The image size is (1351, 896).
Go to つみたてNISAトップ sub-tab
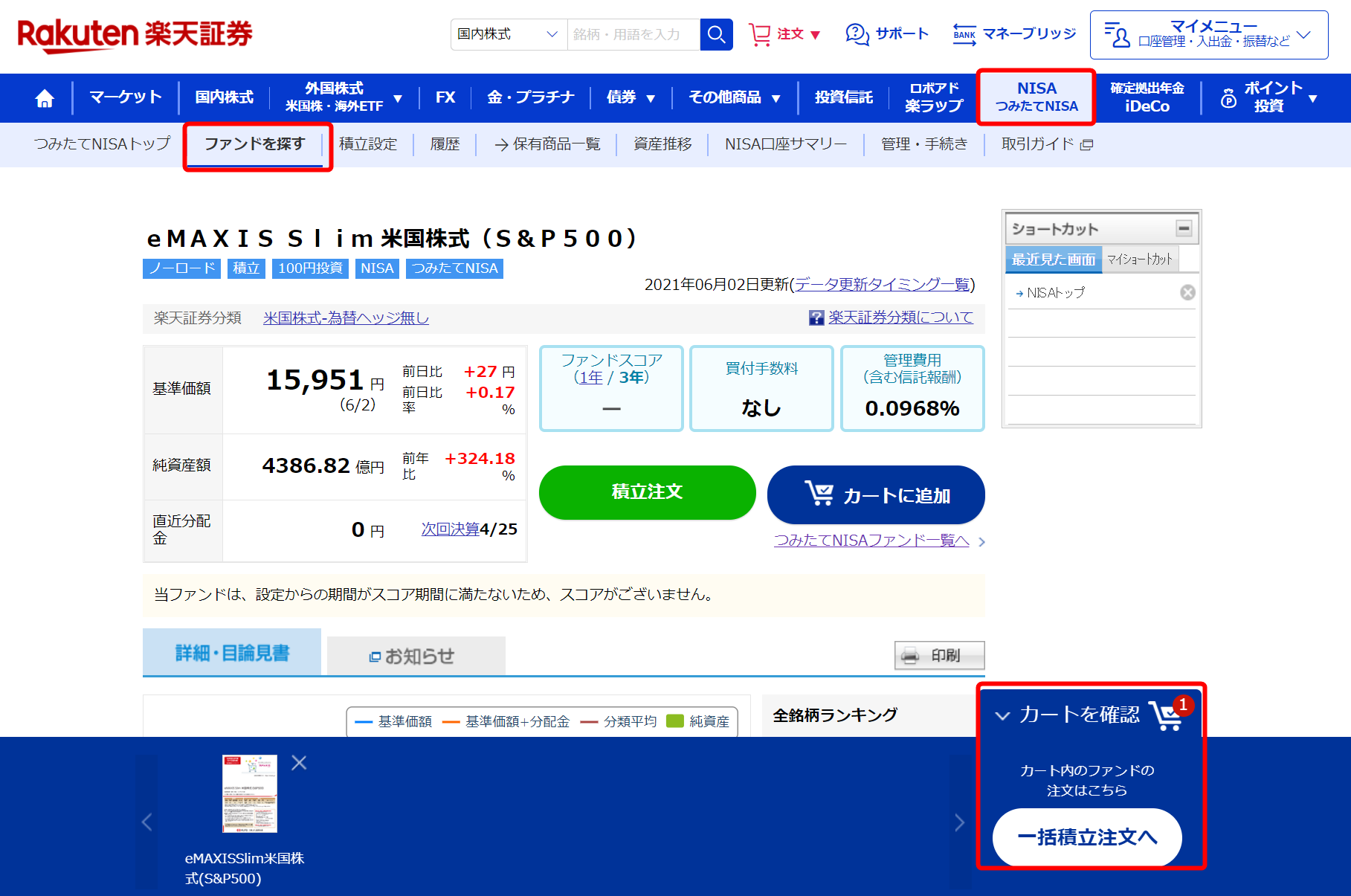point(103,144)
